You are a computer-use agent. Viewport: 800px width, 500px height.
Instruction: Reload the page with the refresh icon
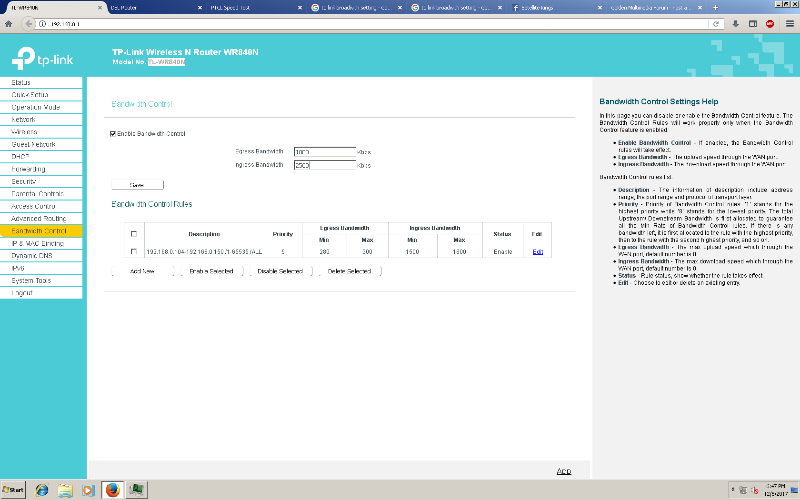716,23
